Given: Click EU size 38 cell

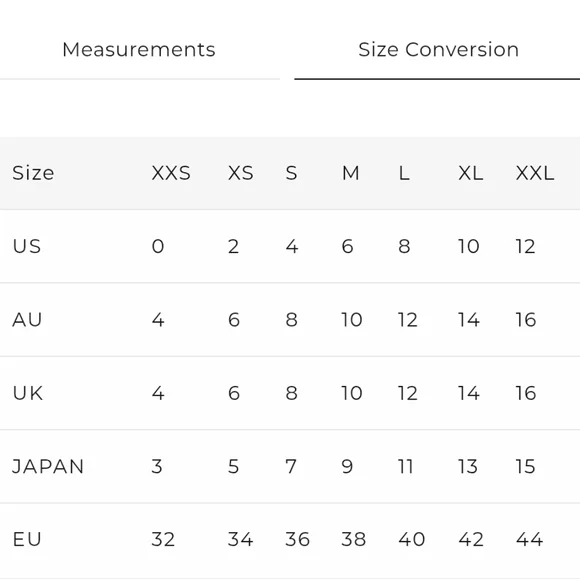Looking at the screenshot, I should tap(354, 539).
